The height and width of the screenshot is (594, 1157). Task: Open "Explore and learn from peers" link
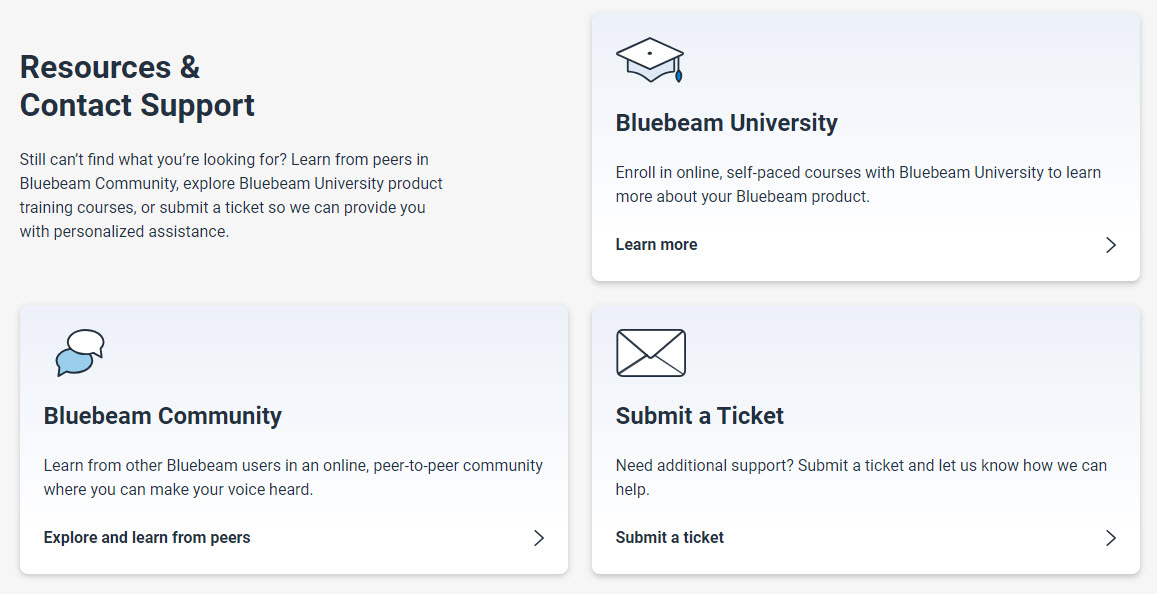tap(147, 537)
